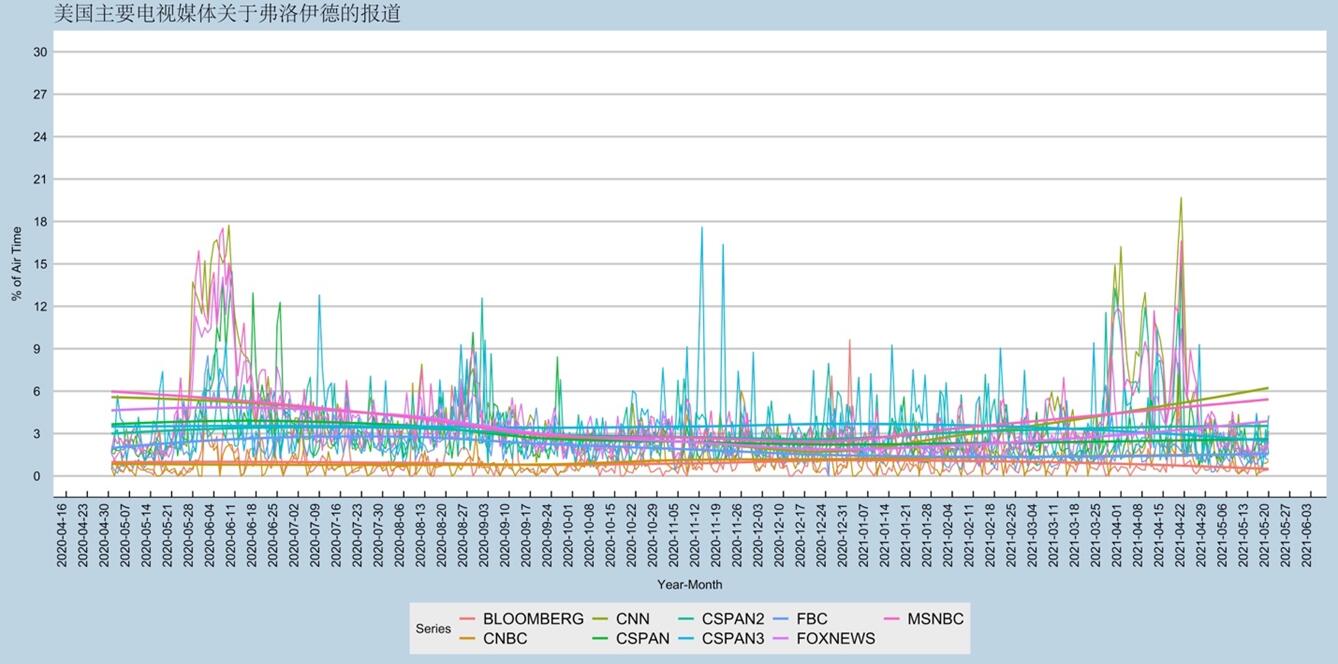Click x-axis date label 2021-02-11
This screenshot has width=1338, height=664.
click(x=971, y=535)
